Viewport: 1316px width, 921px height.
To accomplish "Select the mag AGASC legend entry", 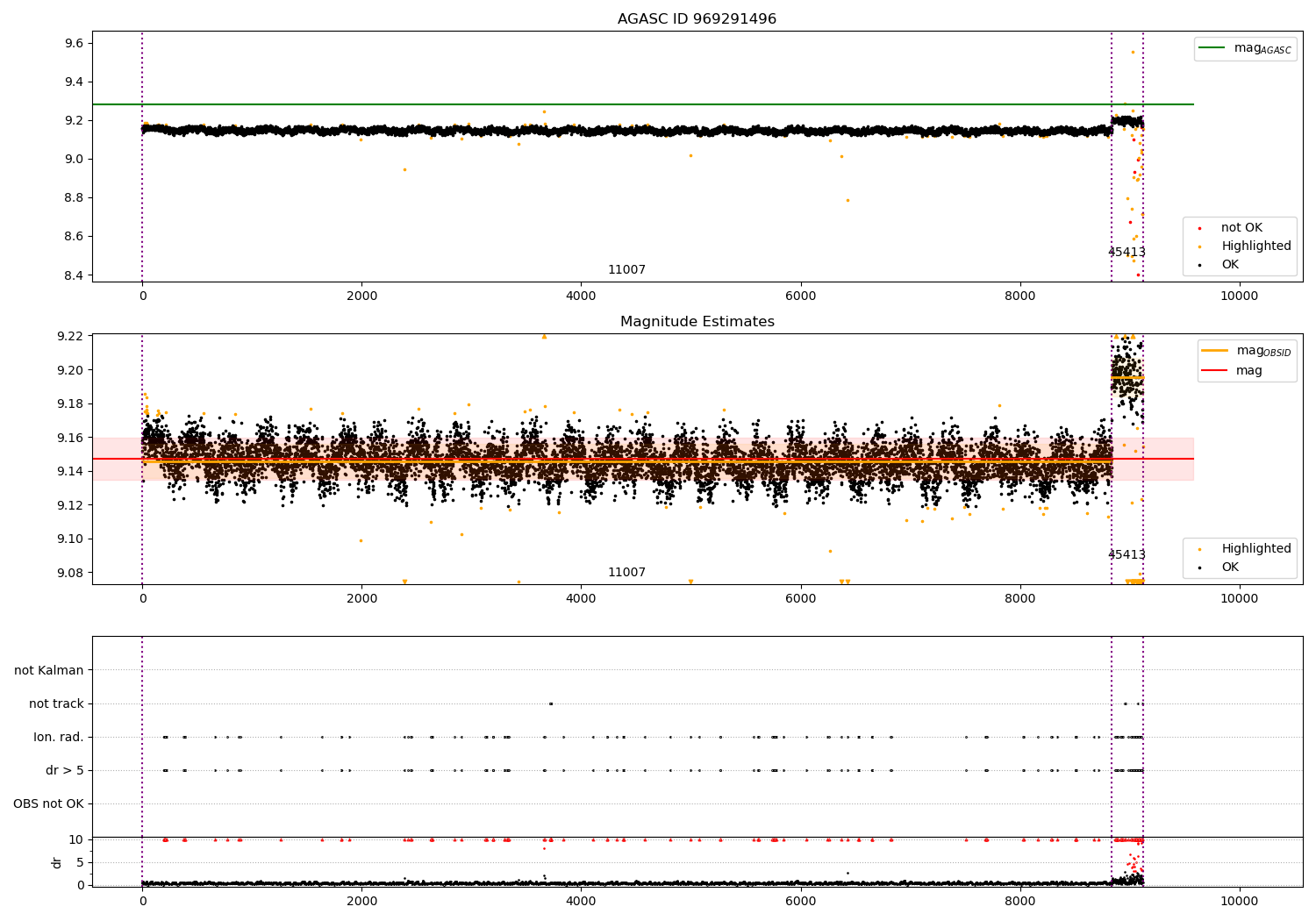I will coord(1245,48).
